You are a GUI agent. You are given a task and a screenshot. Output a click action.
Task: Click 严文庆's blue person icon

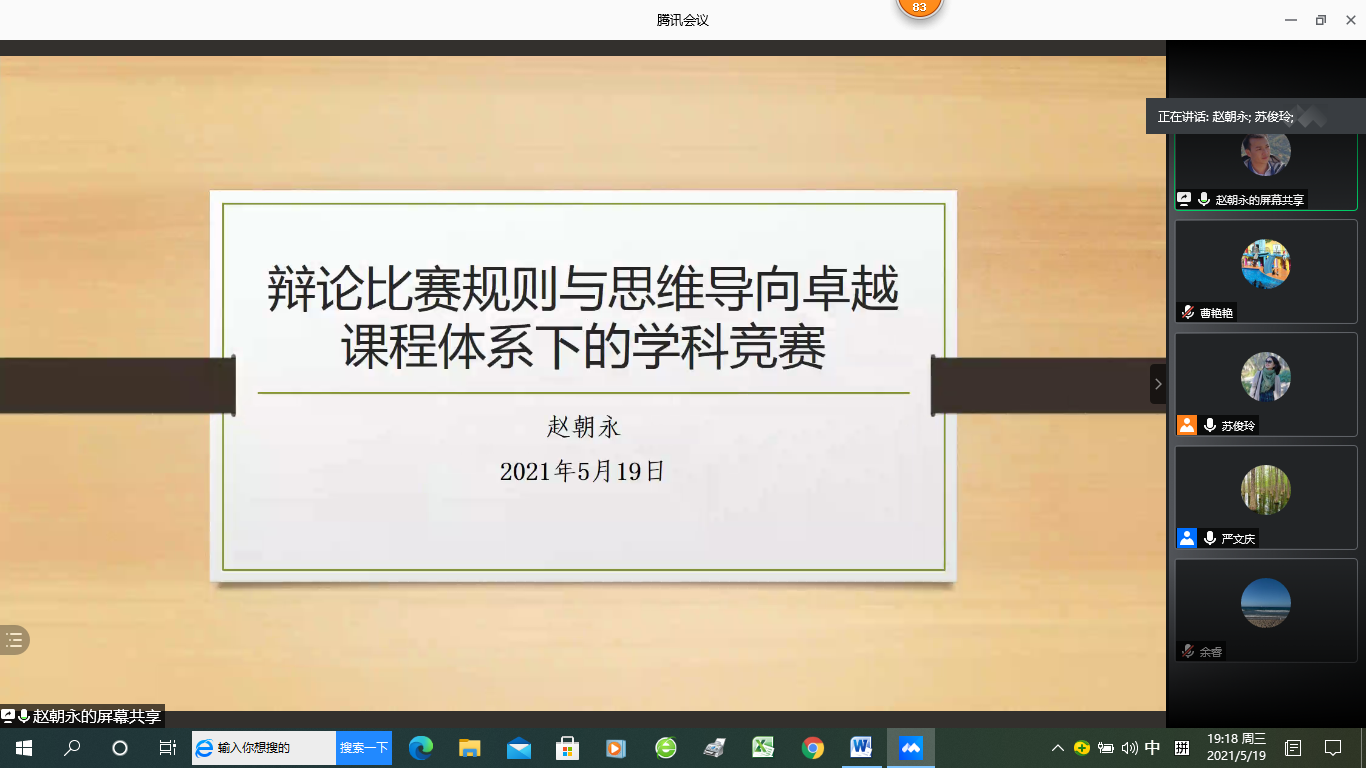tap(1187, 538)
